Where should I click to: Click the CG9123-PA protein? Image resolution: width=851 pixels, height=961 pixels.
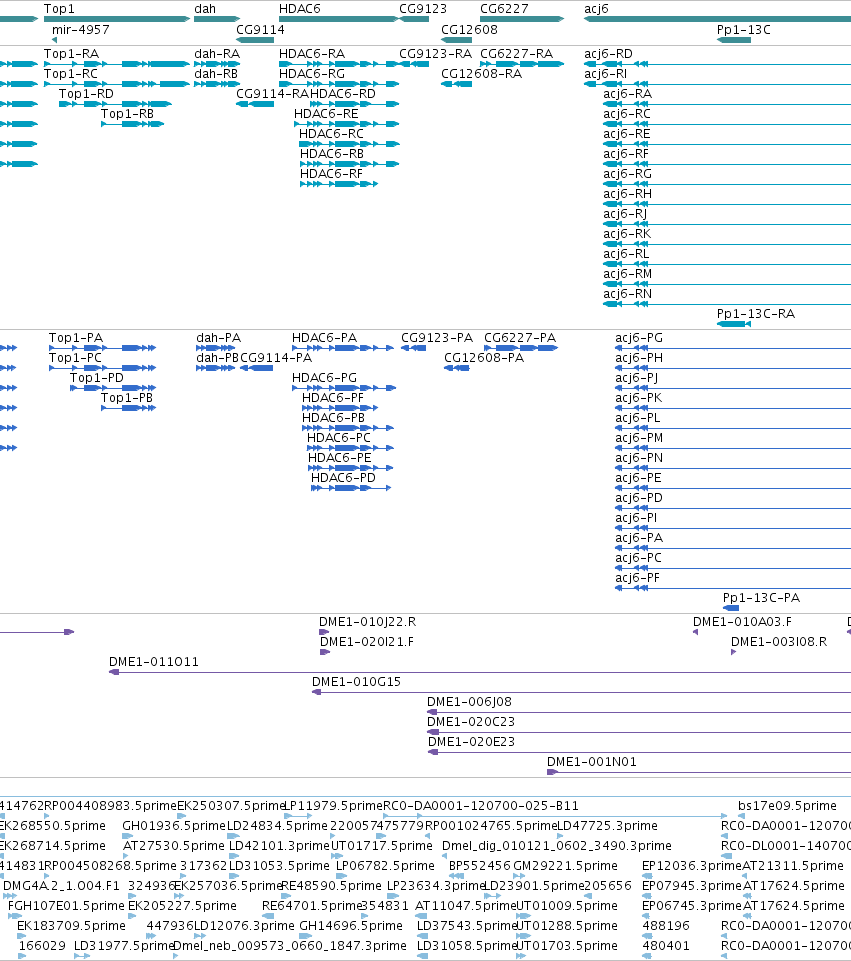click(414, 348)
